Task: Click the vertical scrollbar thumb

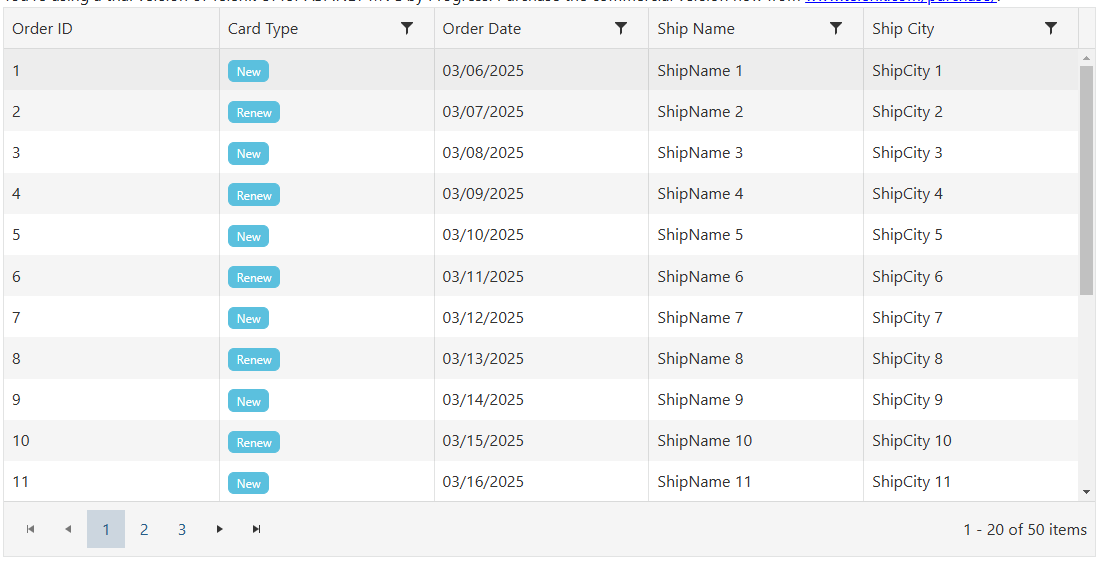Action: pos(1087,180)
